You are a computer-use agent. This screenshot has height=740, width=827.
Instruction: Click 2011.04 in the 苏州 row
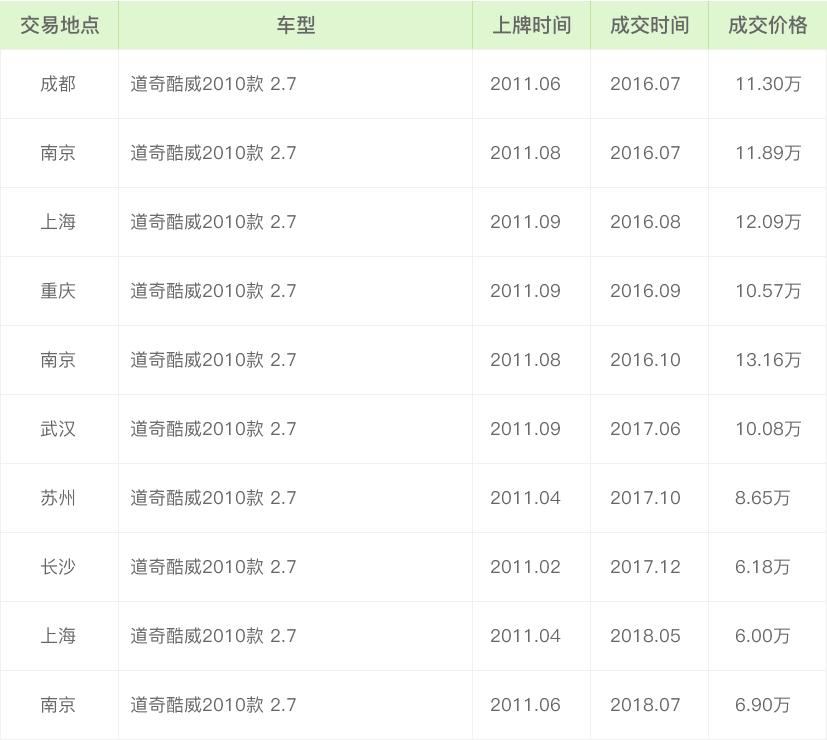pyautogui.click(x=525, y=498)
